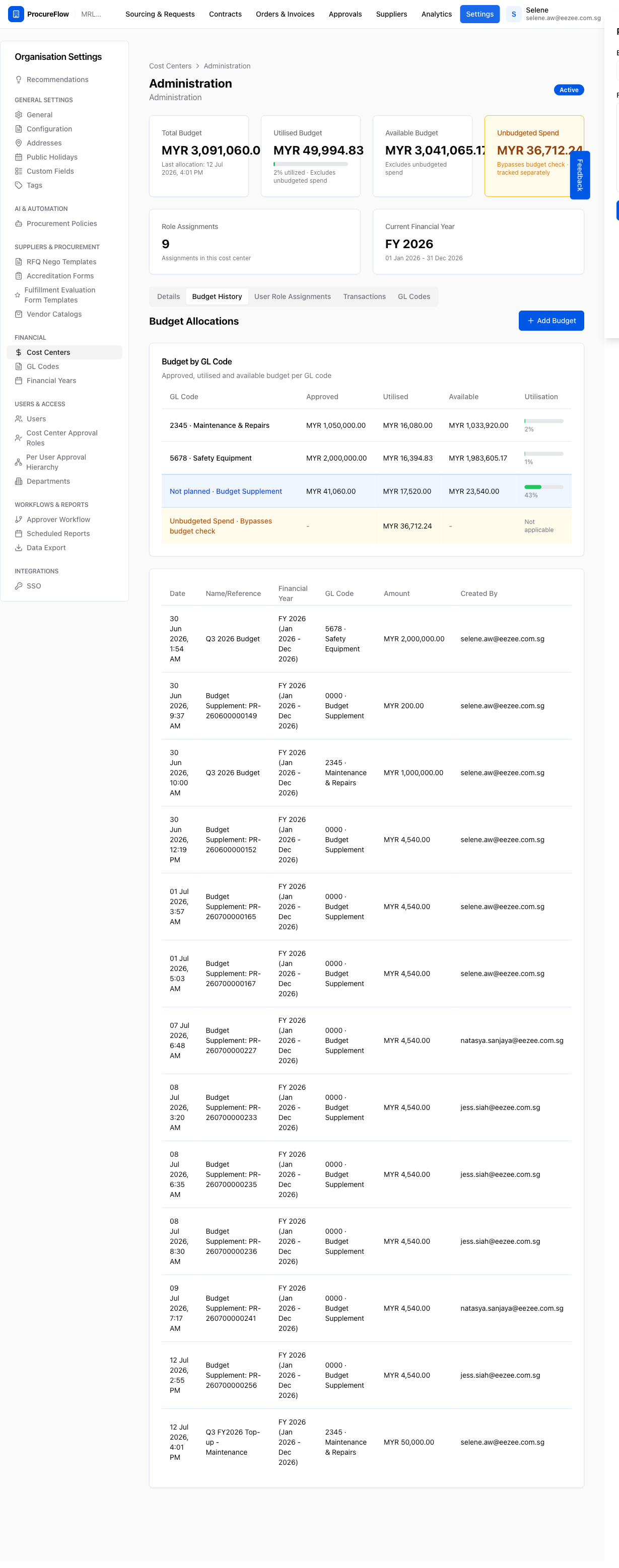Open Approver Workflow in sidebar
The height and width of the screenshot is (1568, 619).
(64, 520)
